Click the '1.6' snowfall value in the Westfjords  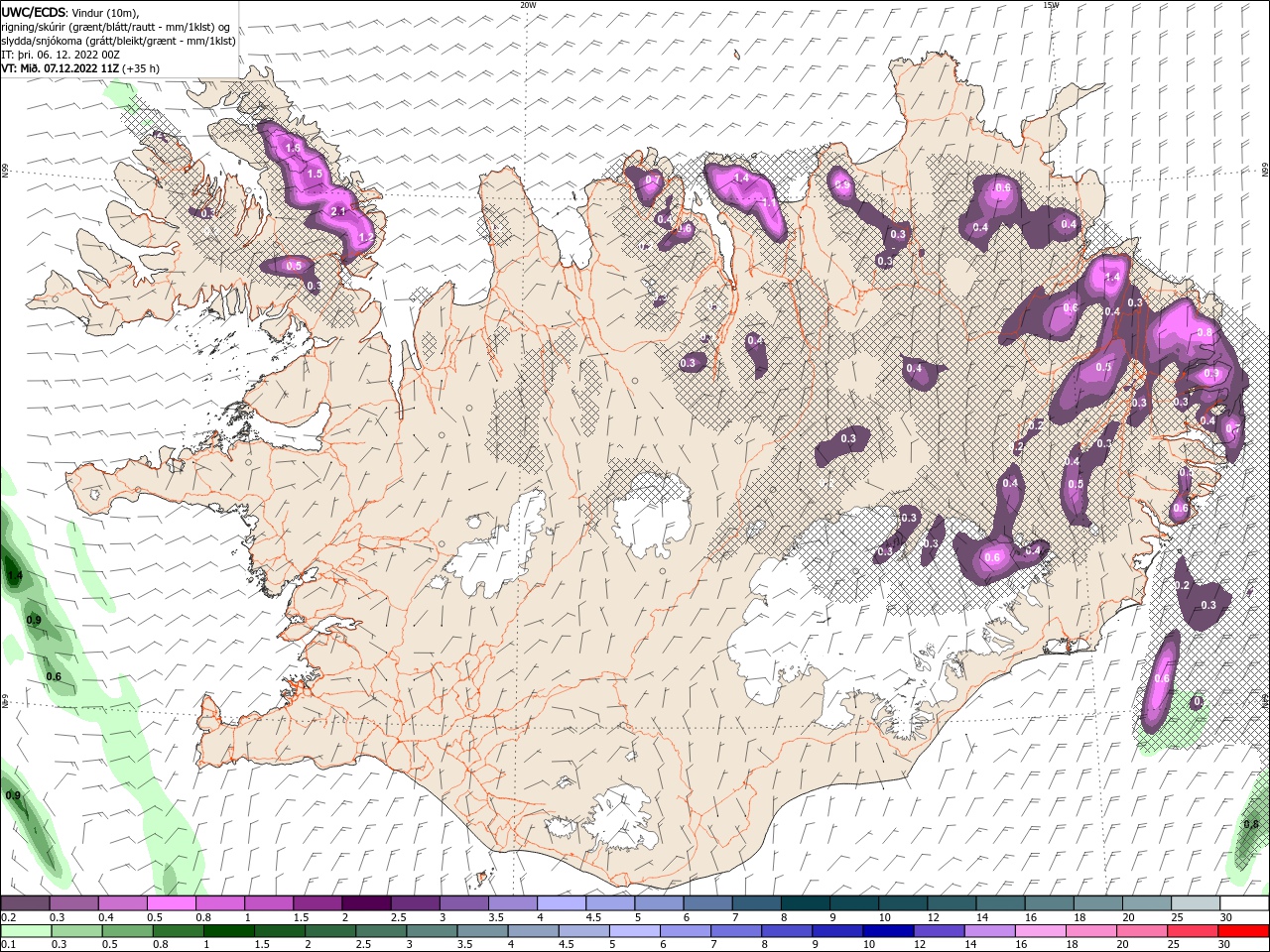coord(293,148)
